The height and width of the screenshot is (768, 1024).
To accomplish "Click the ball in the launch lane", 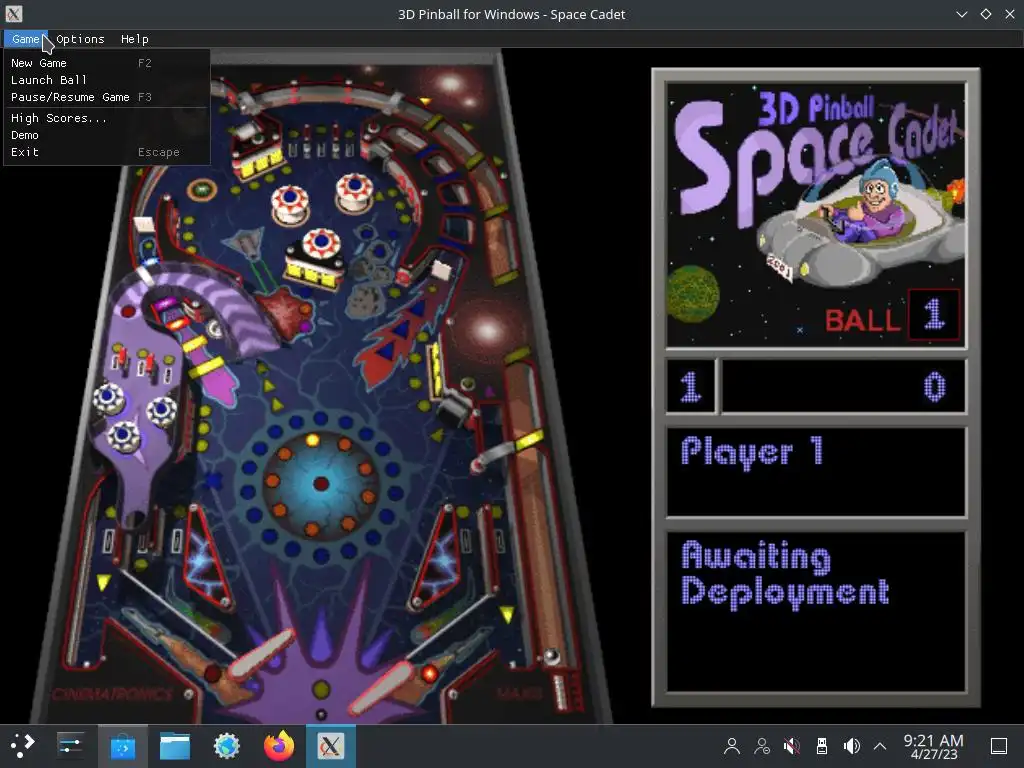I will (x=552, y=656).
